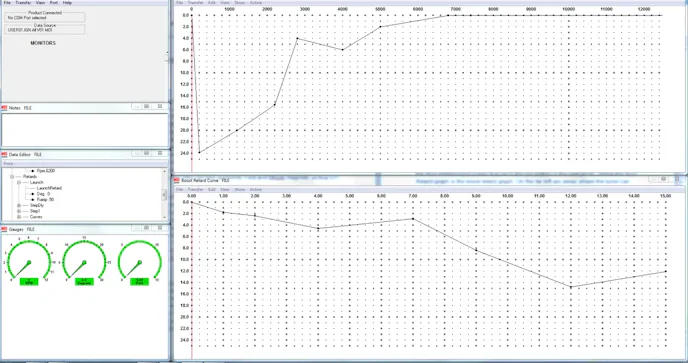The width and height of the screenshot is (688, 363).
Task: Click the Data Source file field
Action: pyautogui.click(x=45, y=30)
